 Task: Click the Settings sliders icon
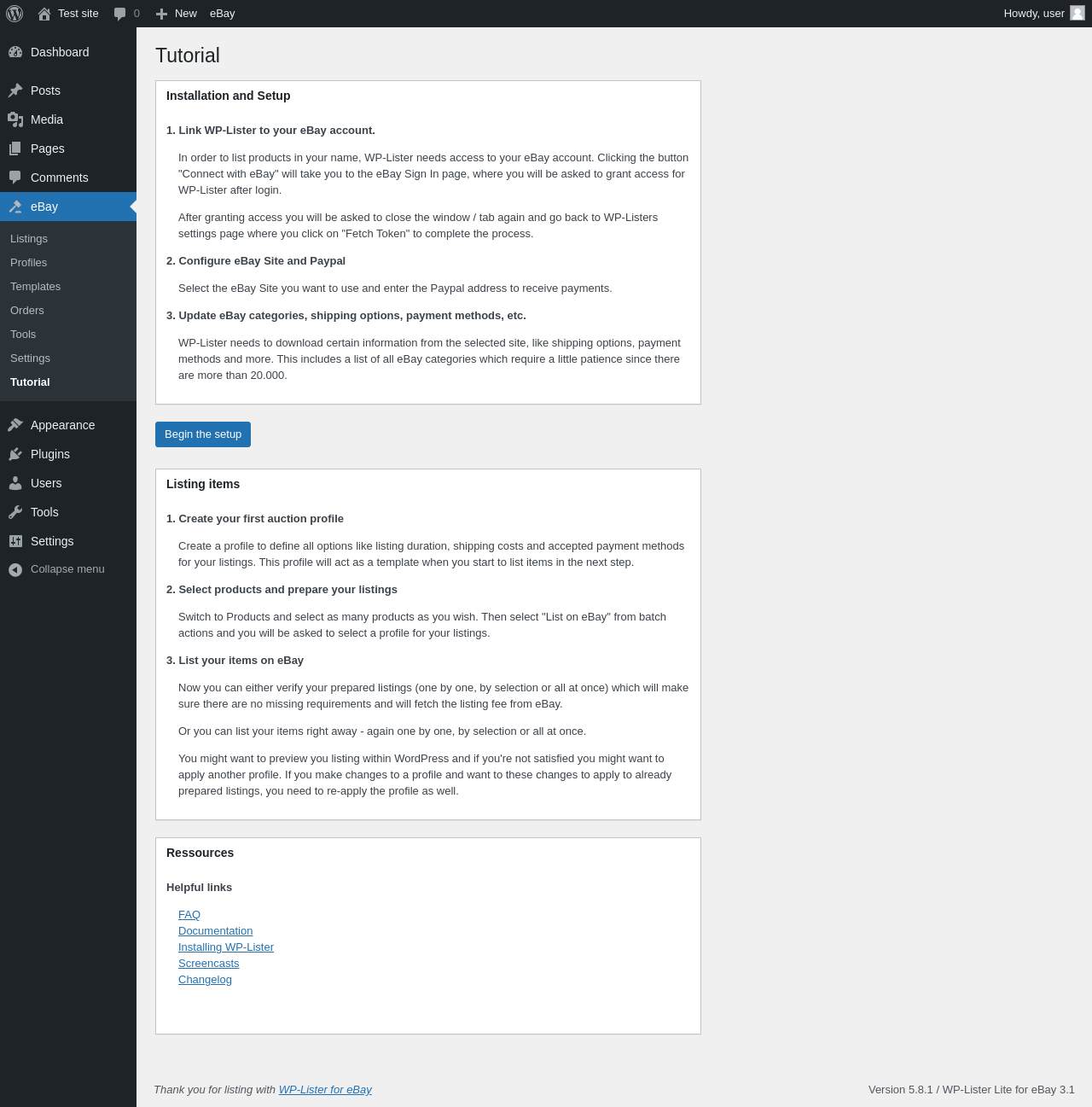click(x=15, y=541)
